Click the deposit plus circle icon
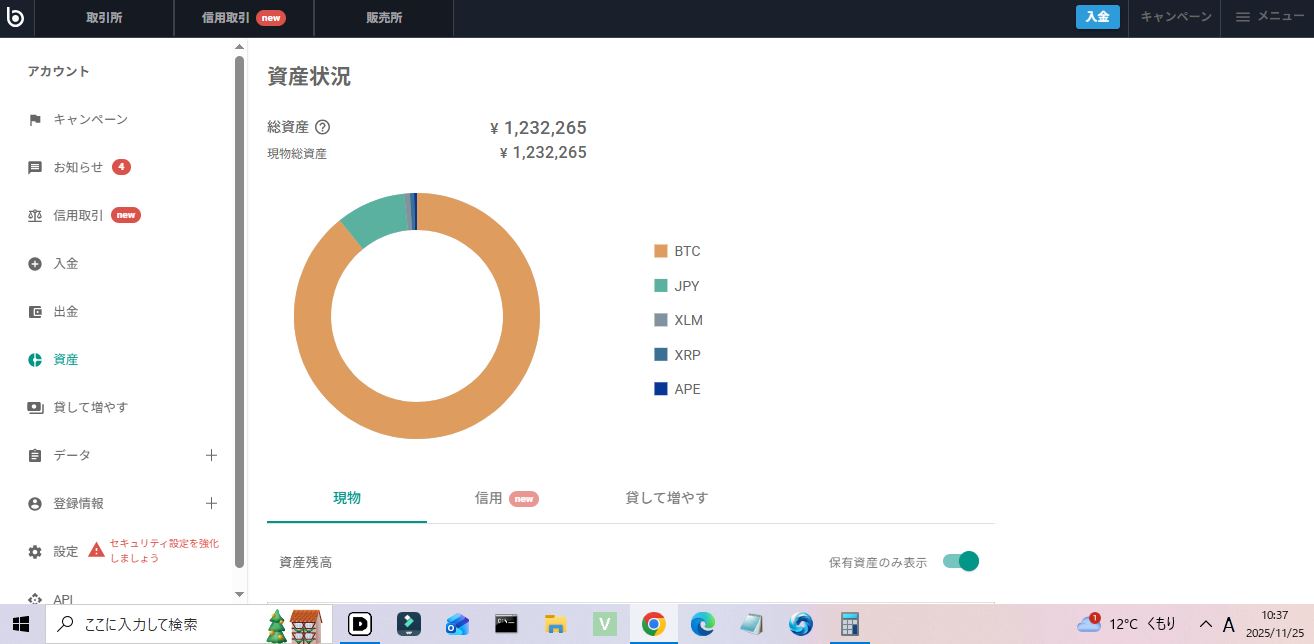This screenshot has width=1314, height=644. 35,264
